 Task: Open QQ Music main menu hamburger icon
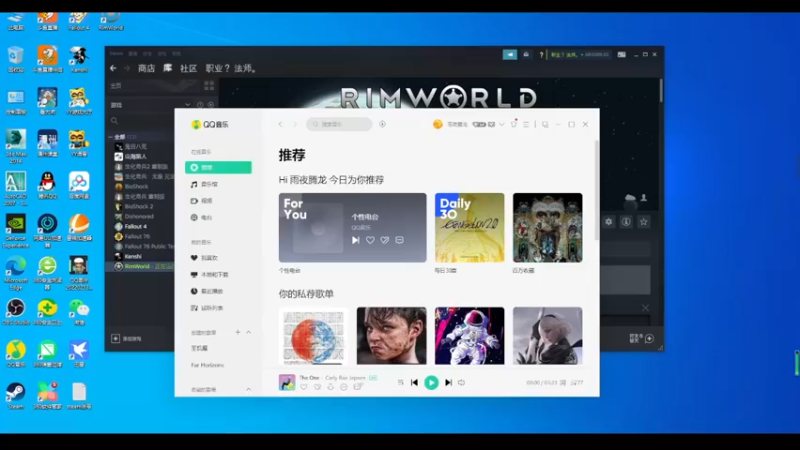526,124
